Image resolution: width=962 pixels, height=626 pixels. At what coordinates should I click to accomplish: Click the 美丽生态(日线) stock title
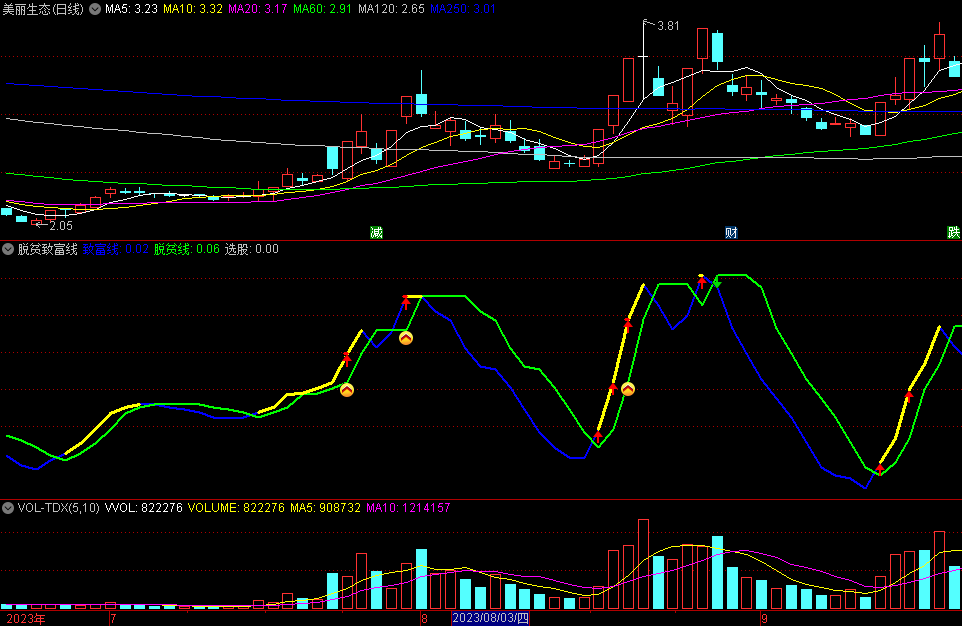(43, 9)
